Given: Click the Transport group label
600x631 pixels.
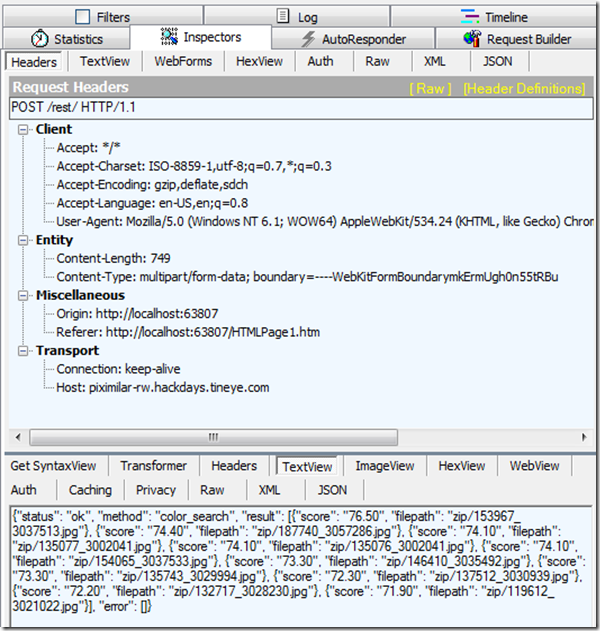Looking at the screenshot, I should (67, 351).
